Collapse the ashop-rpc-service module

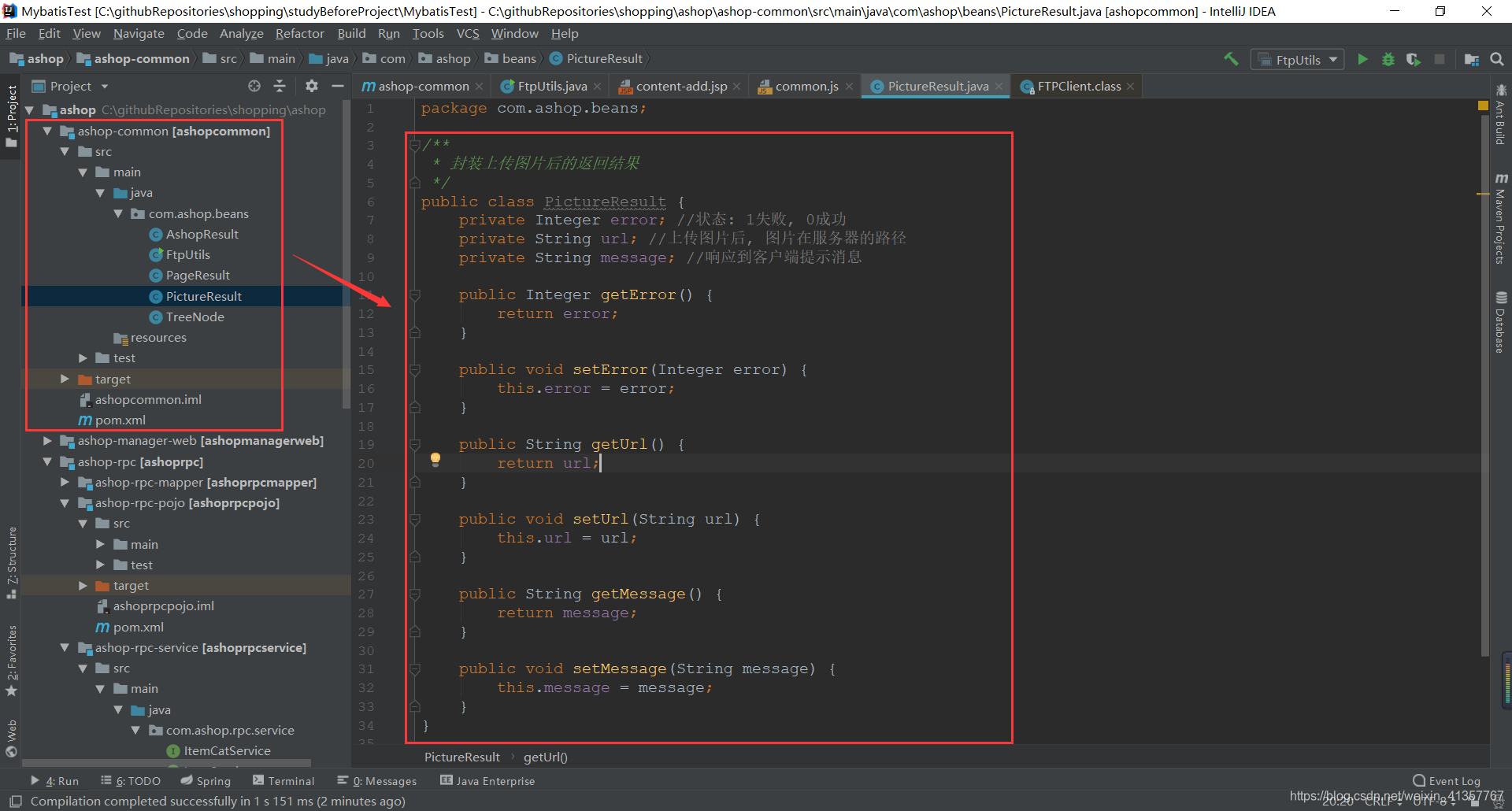[65, 647]
